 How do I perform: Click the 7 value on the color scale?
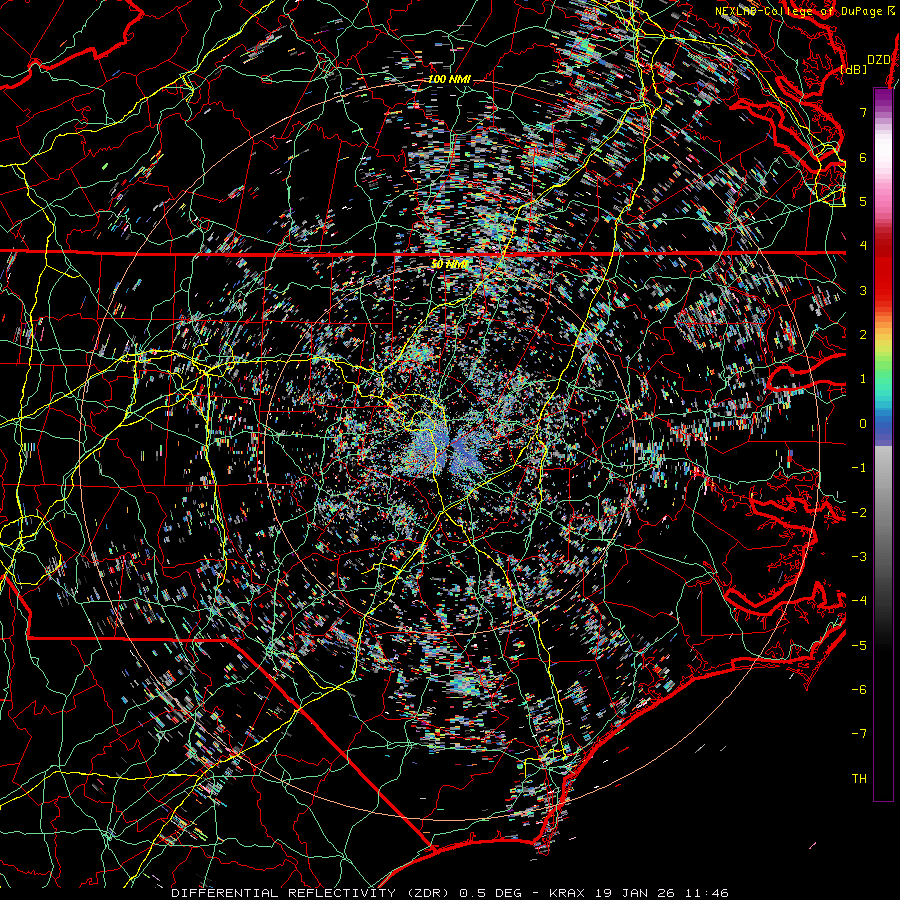click(x=863, y=112)
